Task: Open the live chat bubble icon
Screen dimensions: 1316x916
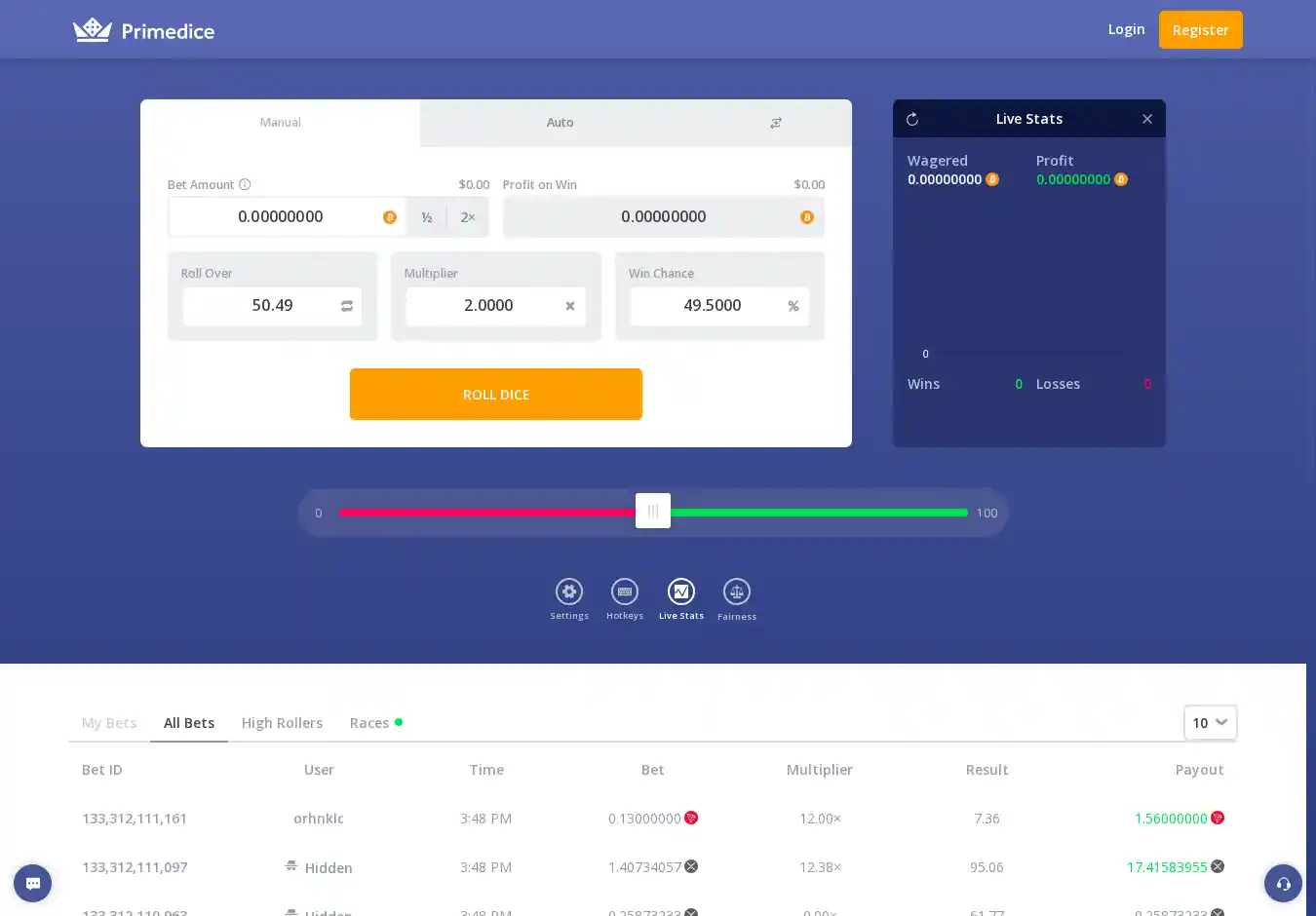Action: 32,884
